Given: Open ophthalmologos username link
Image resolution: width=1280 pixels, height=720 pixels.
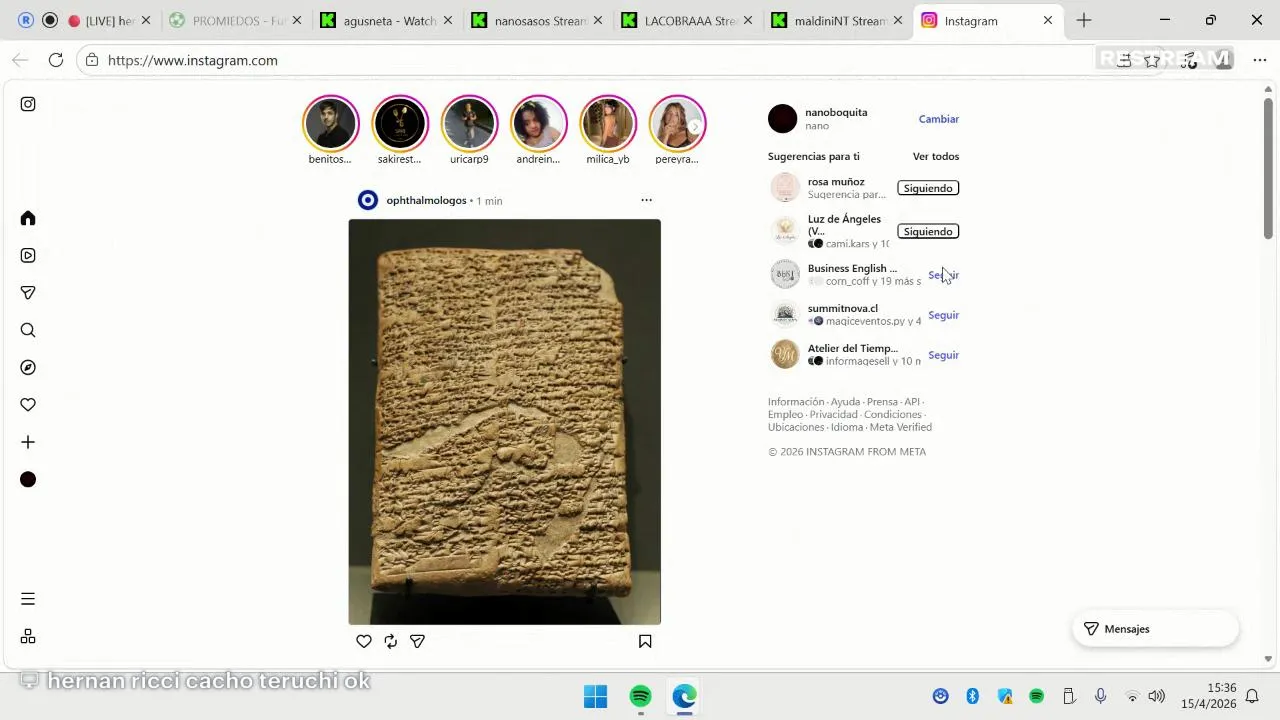Looking at the screenshot, I should [x=426, y=200].
